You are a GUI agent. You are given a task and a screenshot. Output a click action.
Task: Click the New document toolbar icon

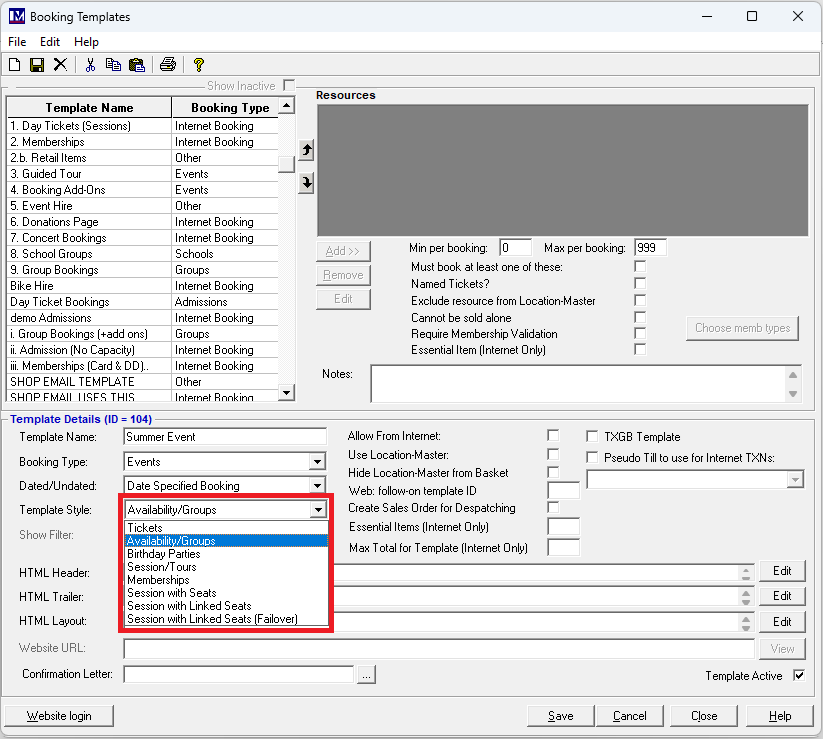point(14,65)
